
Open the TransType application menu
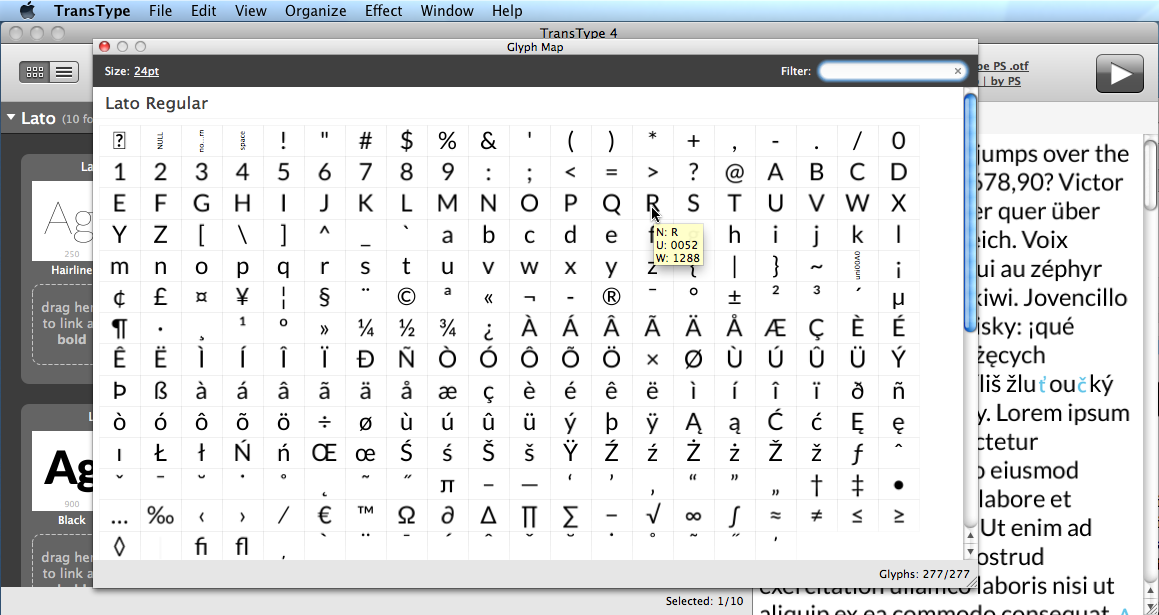click(92, 10)
